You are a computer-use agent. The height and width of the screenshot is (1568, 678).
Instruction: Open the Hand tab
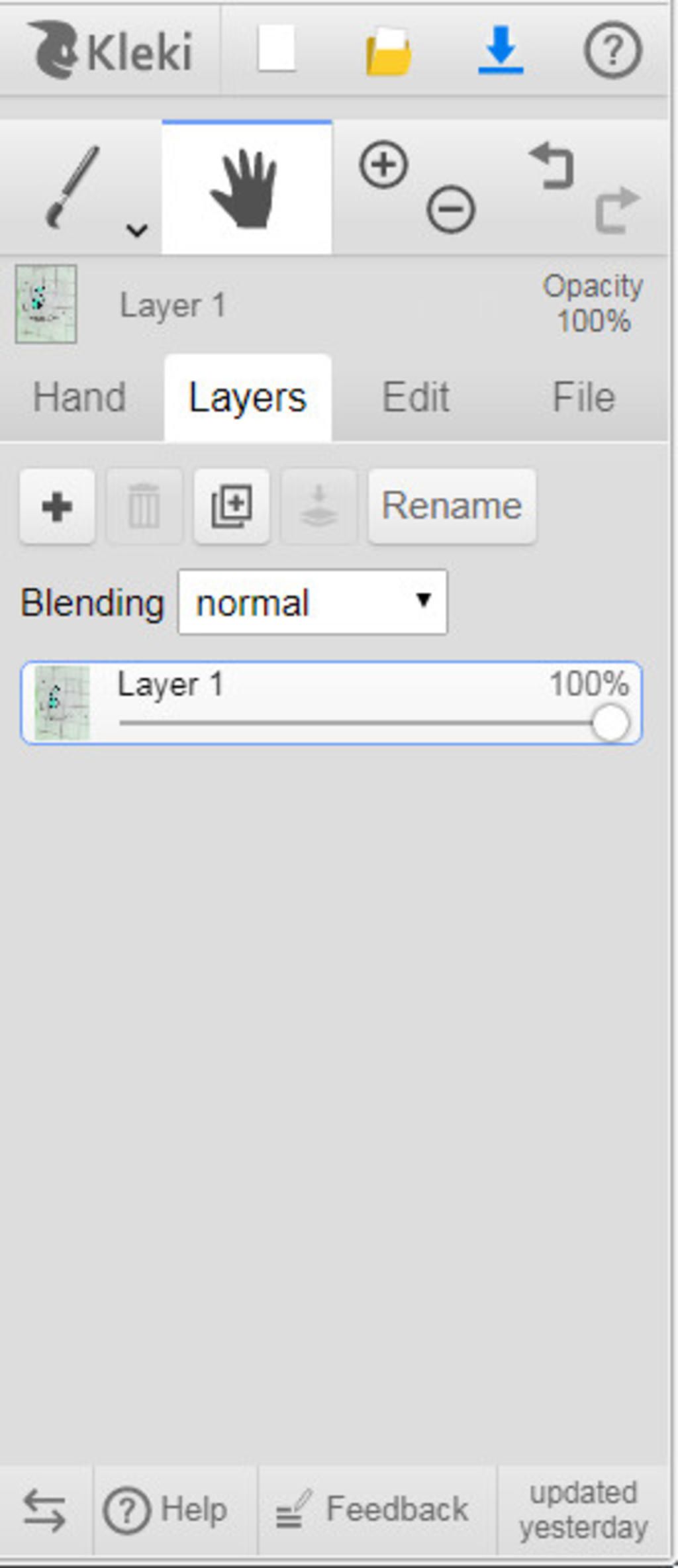click(x=79, y=397)
